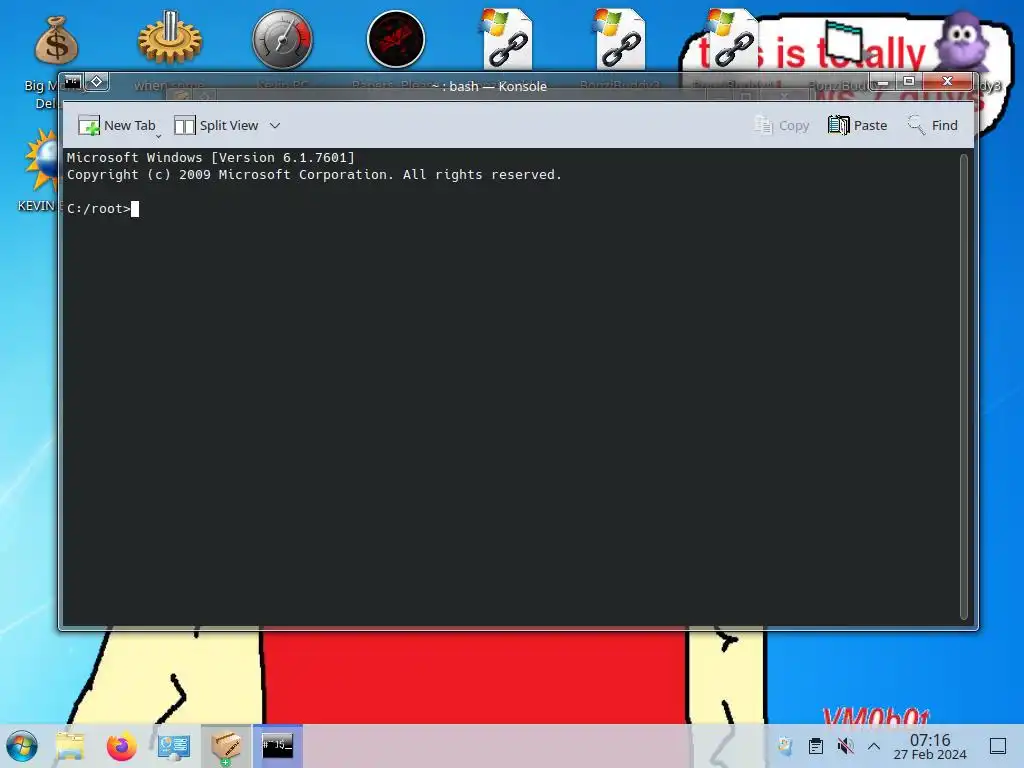Open the clock showing 07:16
1024x768 pixels.
pyautogui.click(x=930, y=746)
